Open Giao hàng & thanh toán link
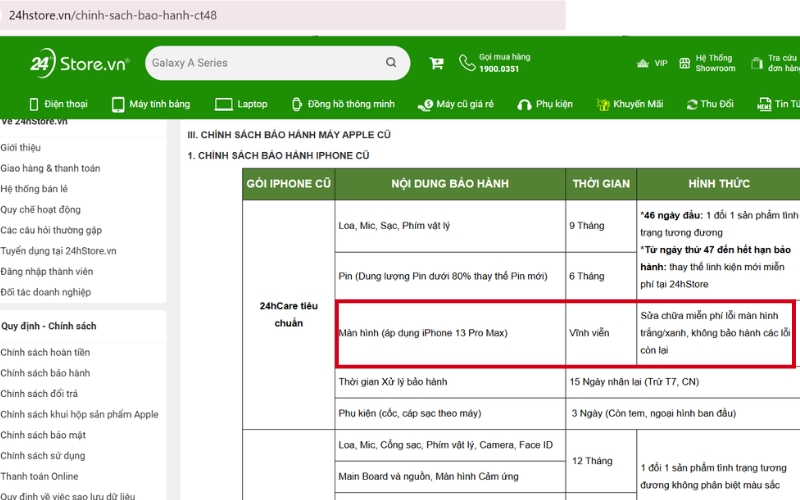 50,168
